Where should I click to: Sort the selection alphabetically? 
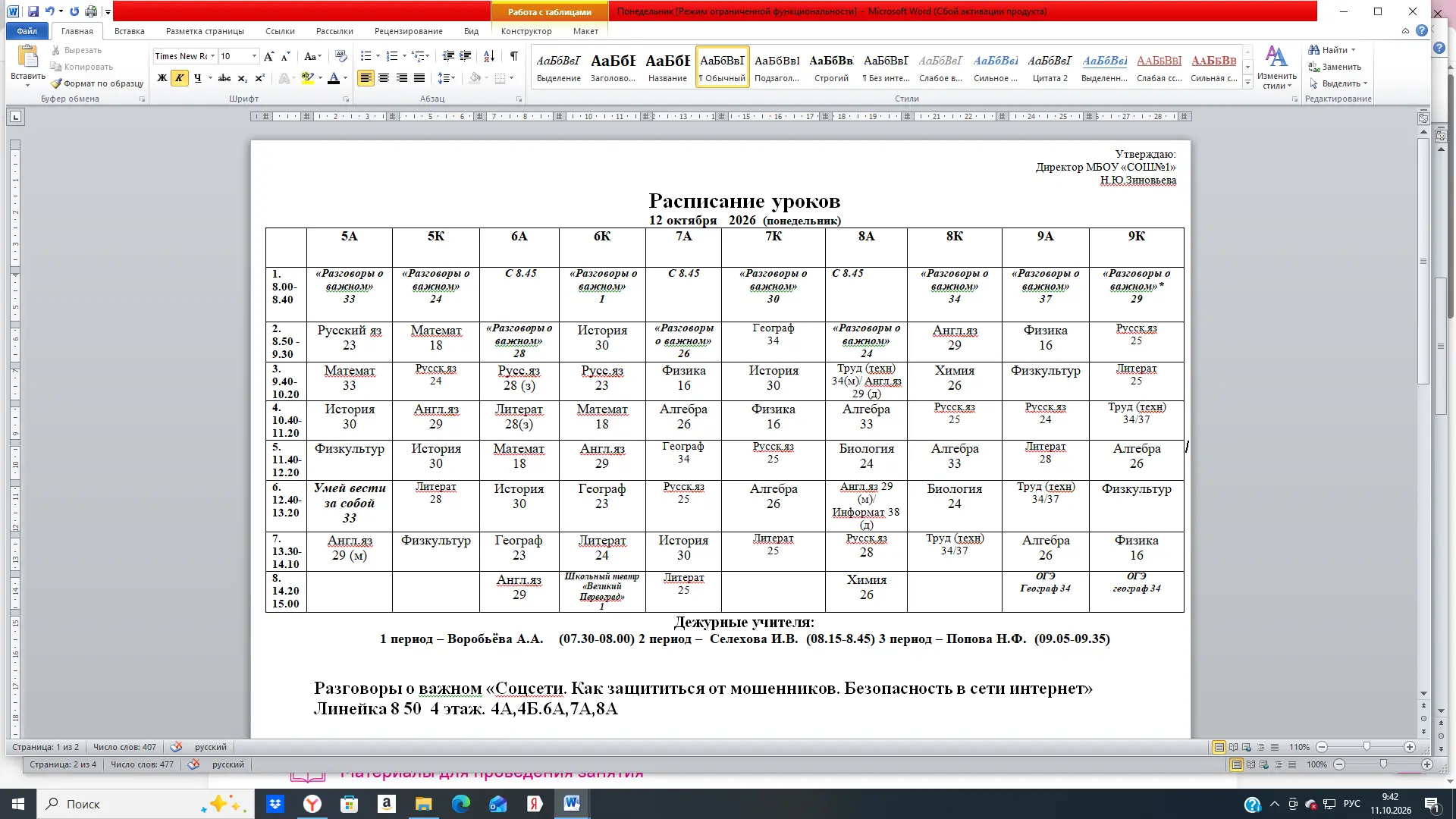489,56
